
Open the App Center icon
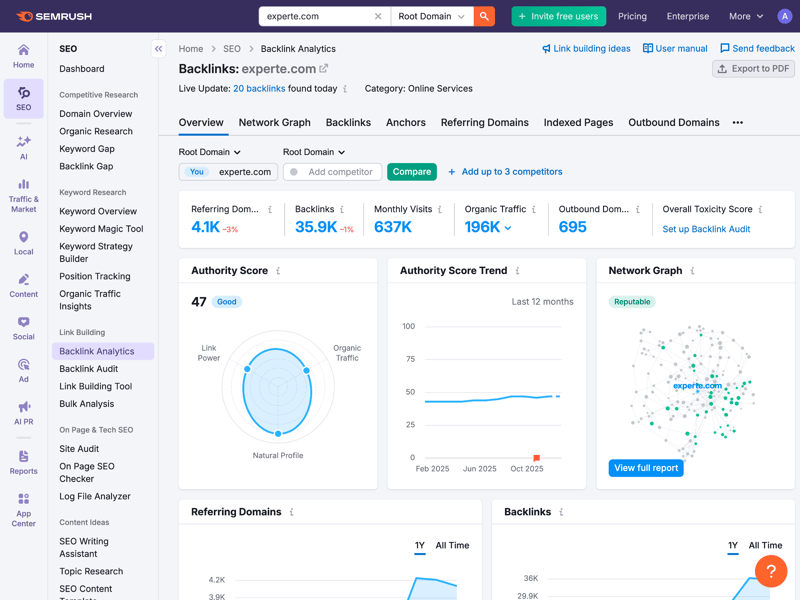[23, 509]
